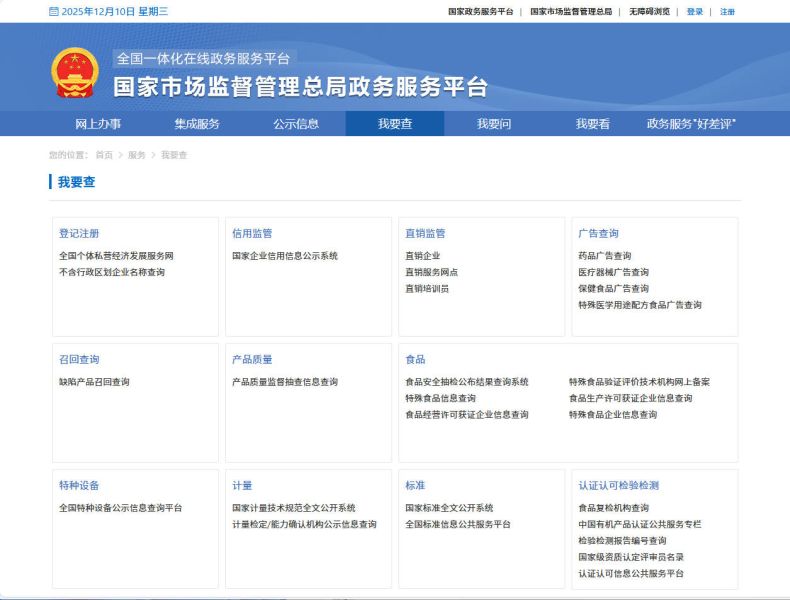Screen dimensions: 790x600
Task: Open 食品安全抽检公布结果查询系统
Action: coord(467,382)
